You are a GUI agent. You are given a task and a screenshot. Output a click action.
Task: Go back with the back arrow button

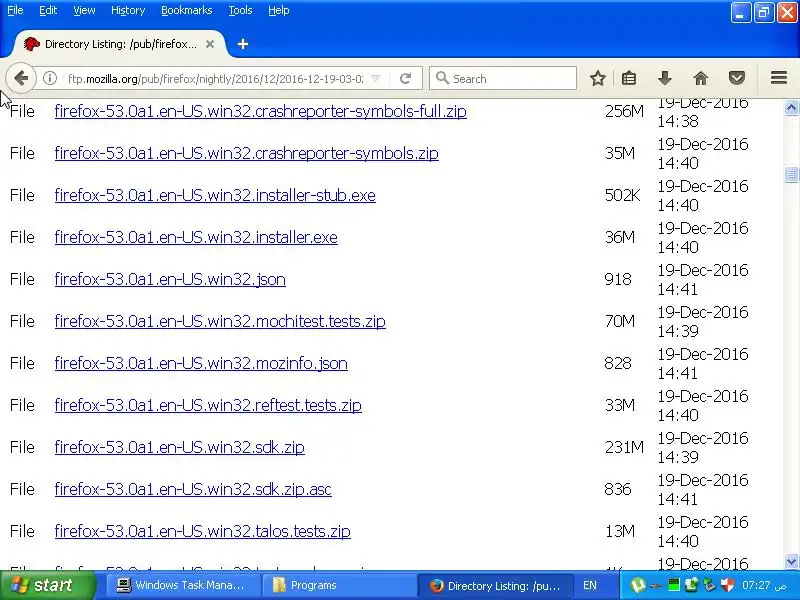point(21,79)
